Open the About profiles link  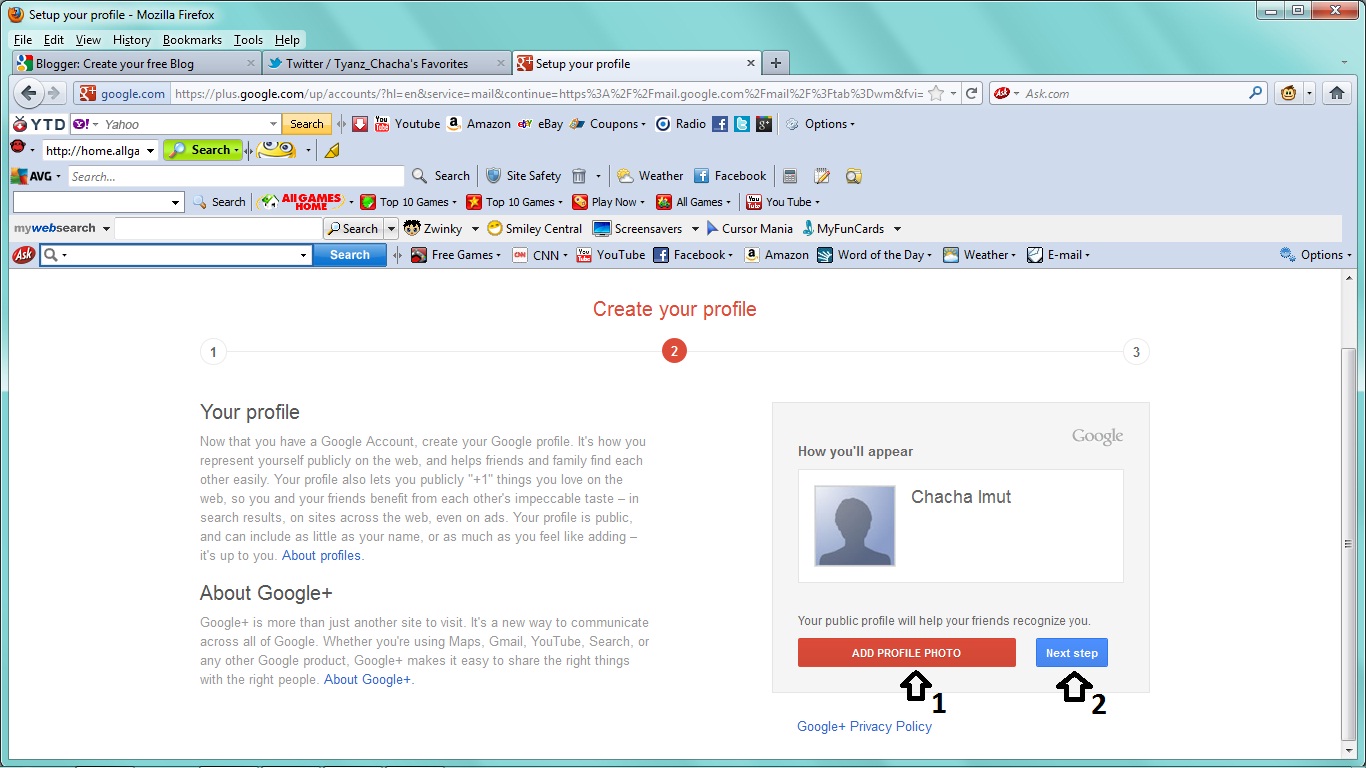[321, 555]
